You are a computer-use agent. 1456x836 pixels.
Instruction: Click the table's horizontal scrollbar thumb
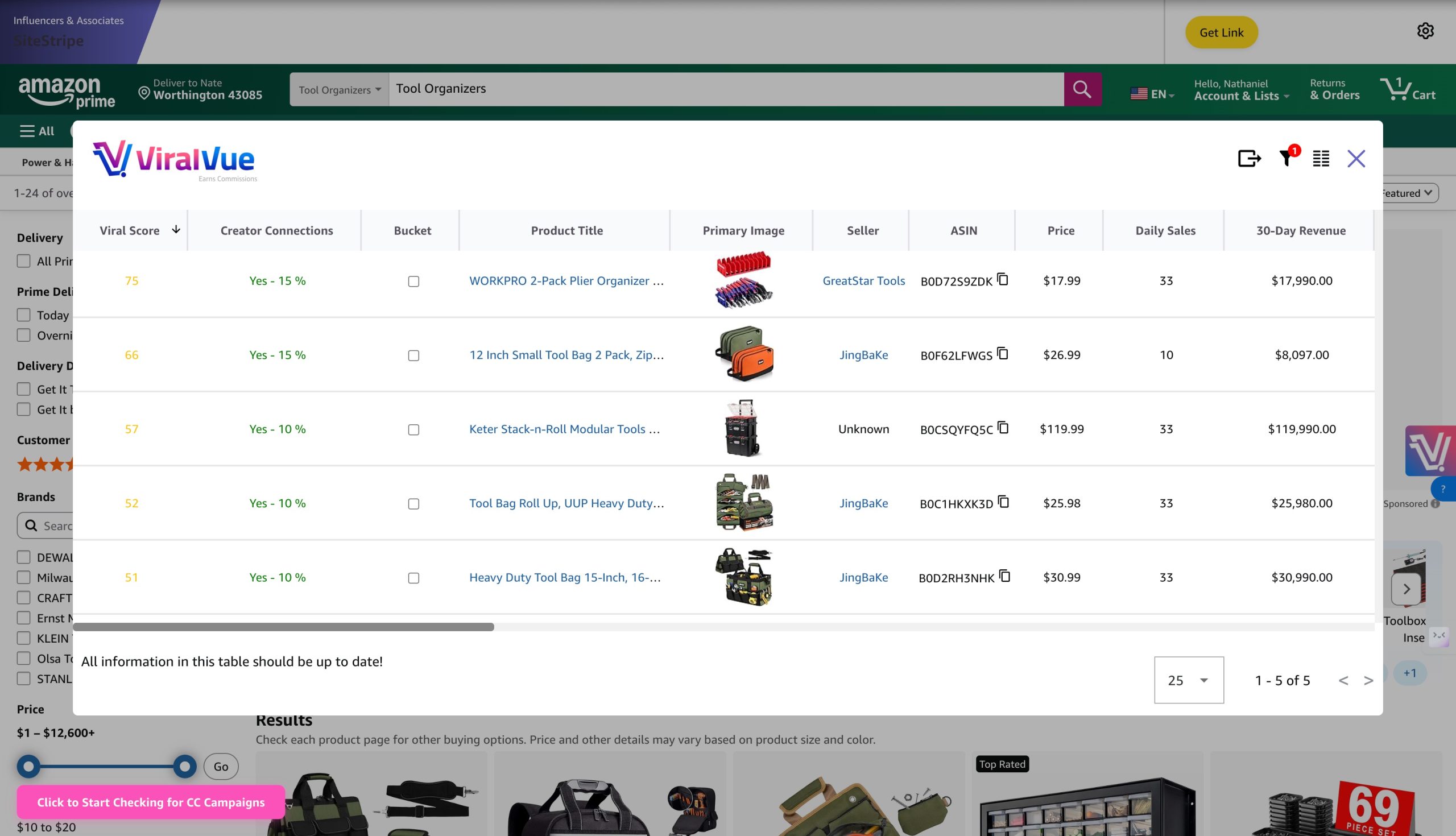(x=283, y=627)
